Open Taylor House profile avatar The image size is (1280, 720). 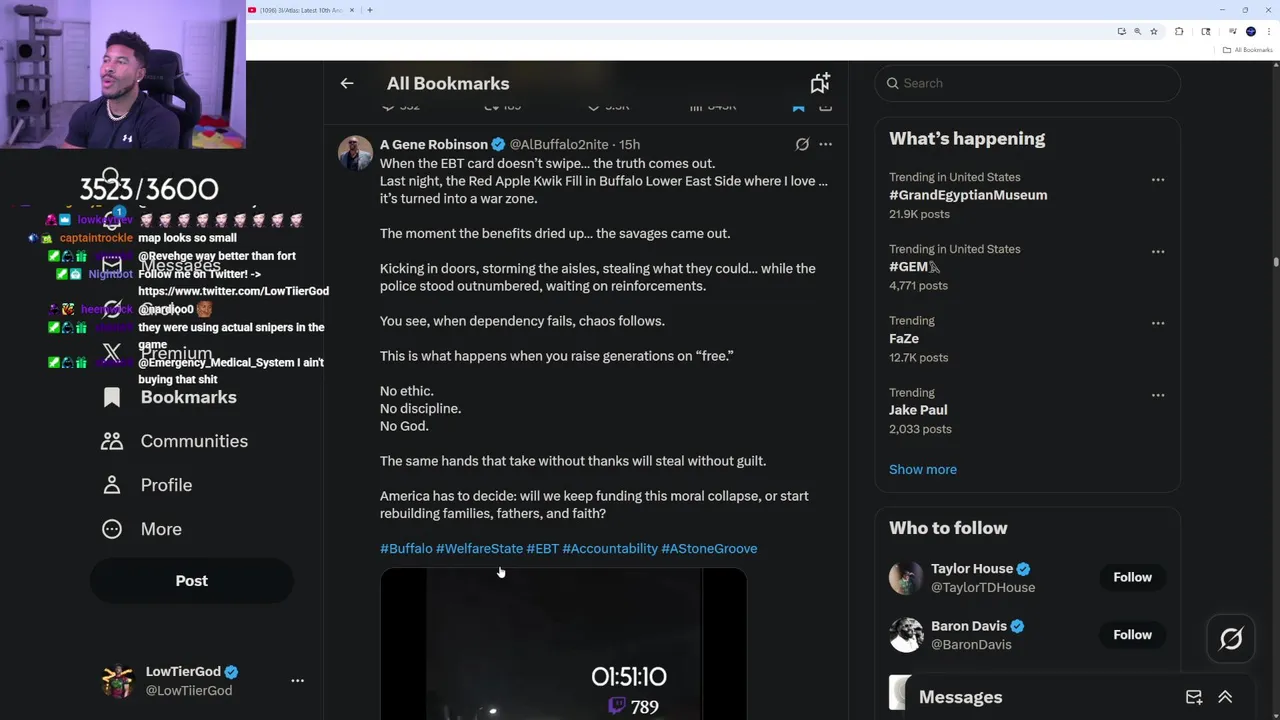coord(906,577)
